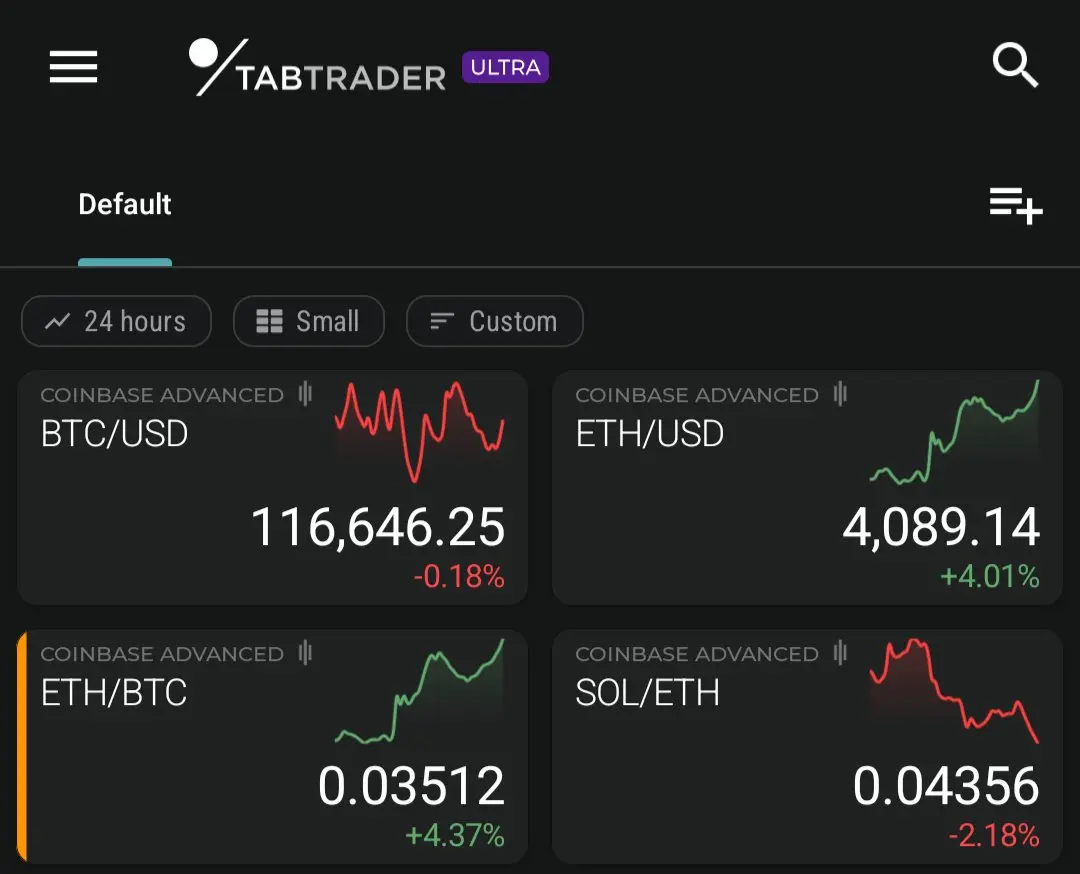Viewport: 1080px width, 874px height.
Task: Click the SOL/ETH red sparkline chart
Action: pos(955,690)
